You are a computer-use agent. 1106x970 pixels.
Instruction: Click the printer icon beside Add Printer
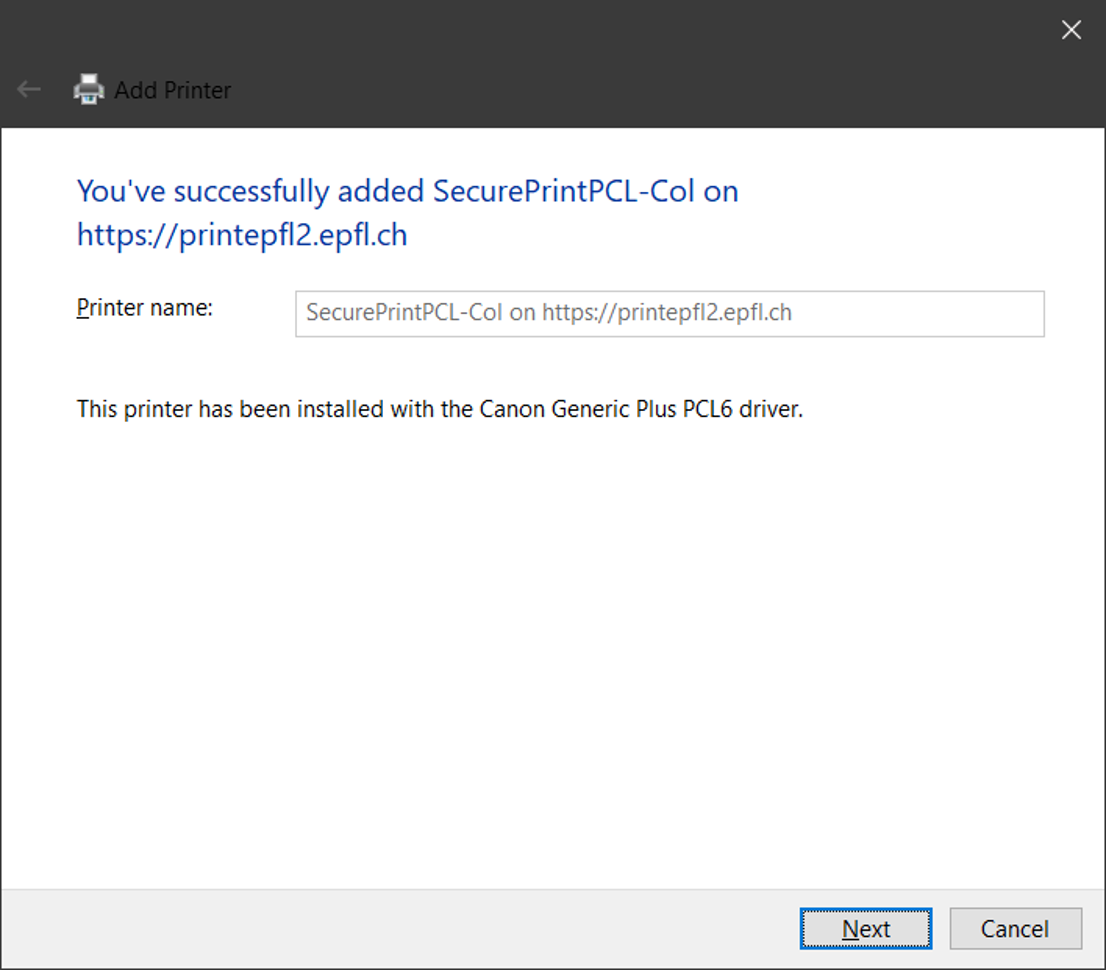[89, 90]
